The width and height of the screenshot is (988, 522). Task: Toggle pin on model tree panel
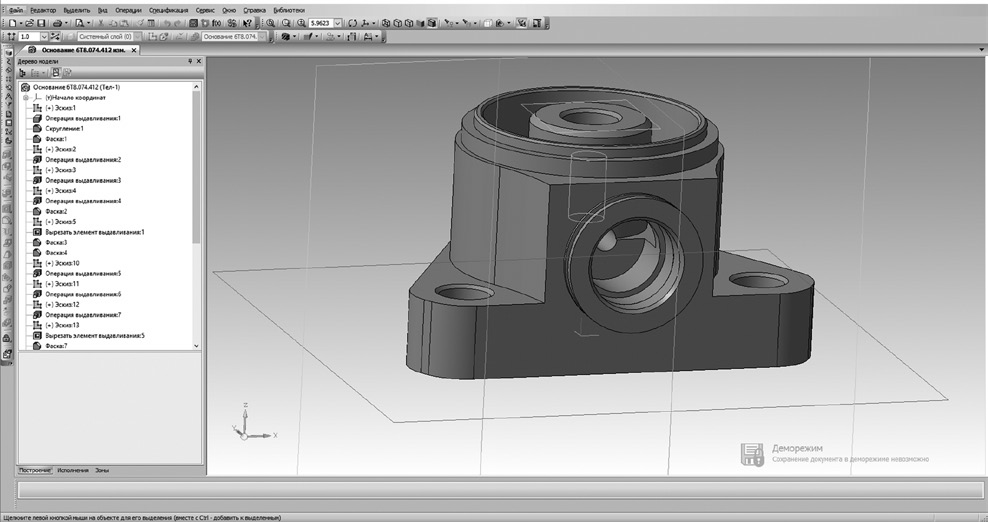(x=190, y=61)
